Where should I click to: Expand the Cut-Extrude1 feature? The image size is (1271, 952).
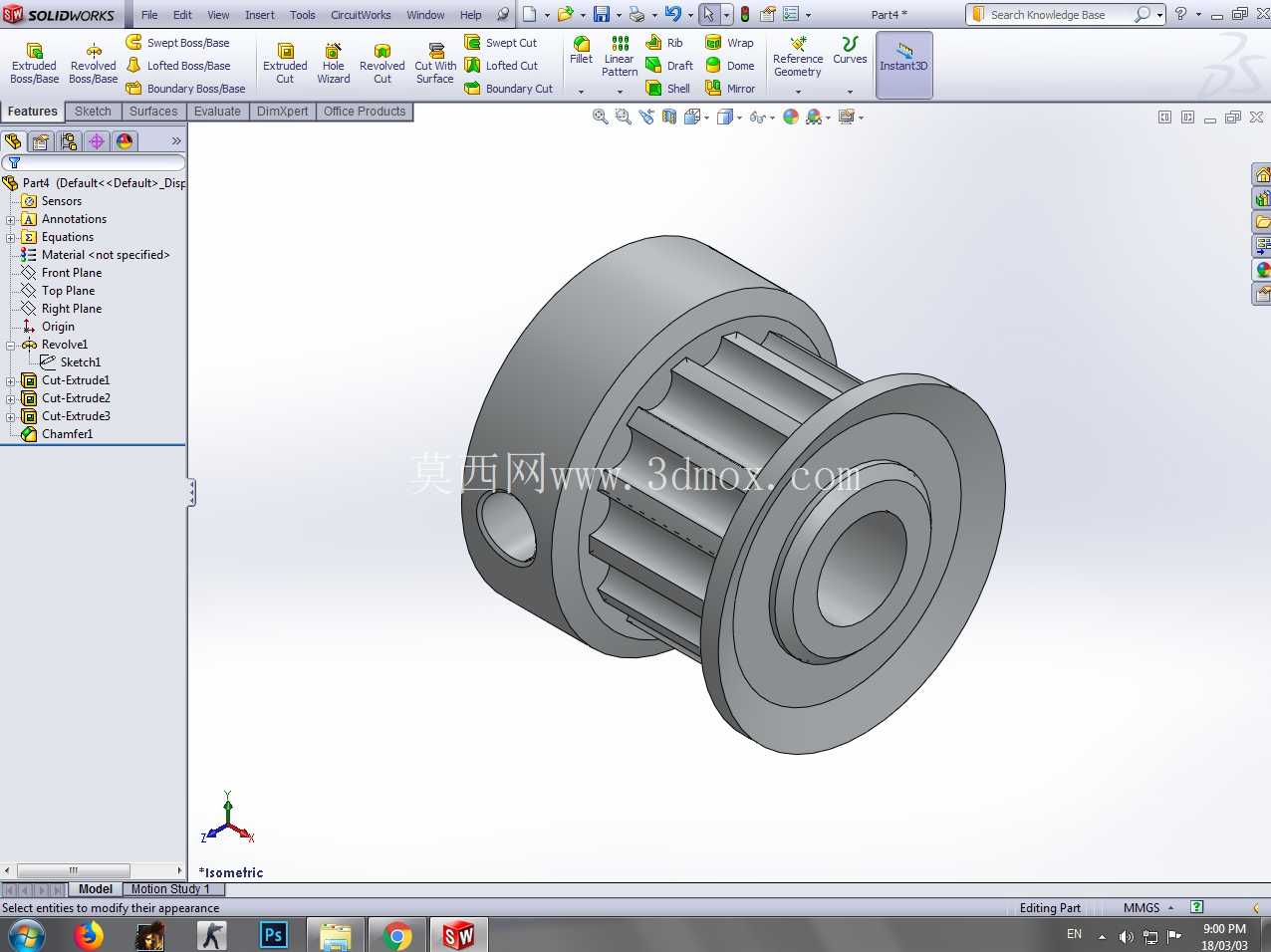point(11,380)
